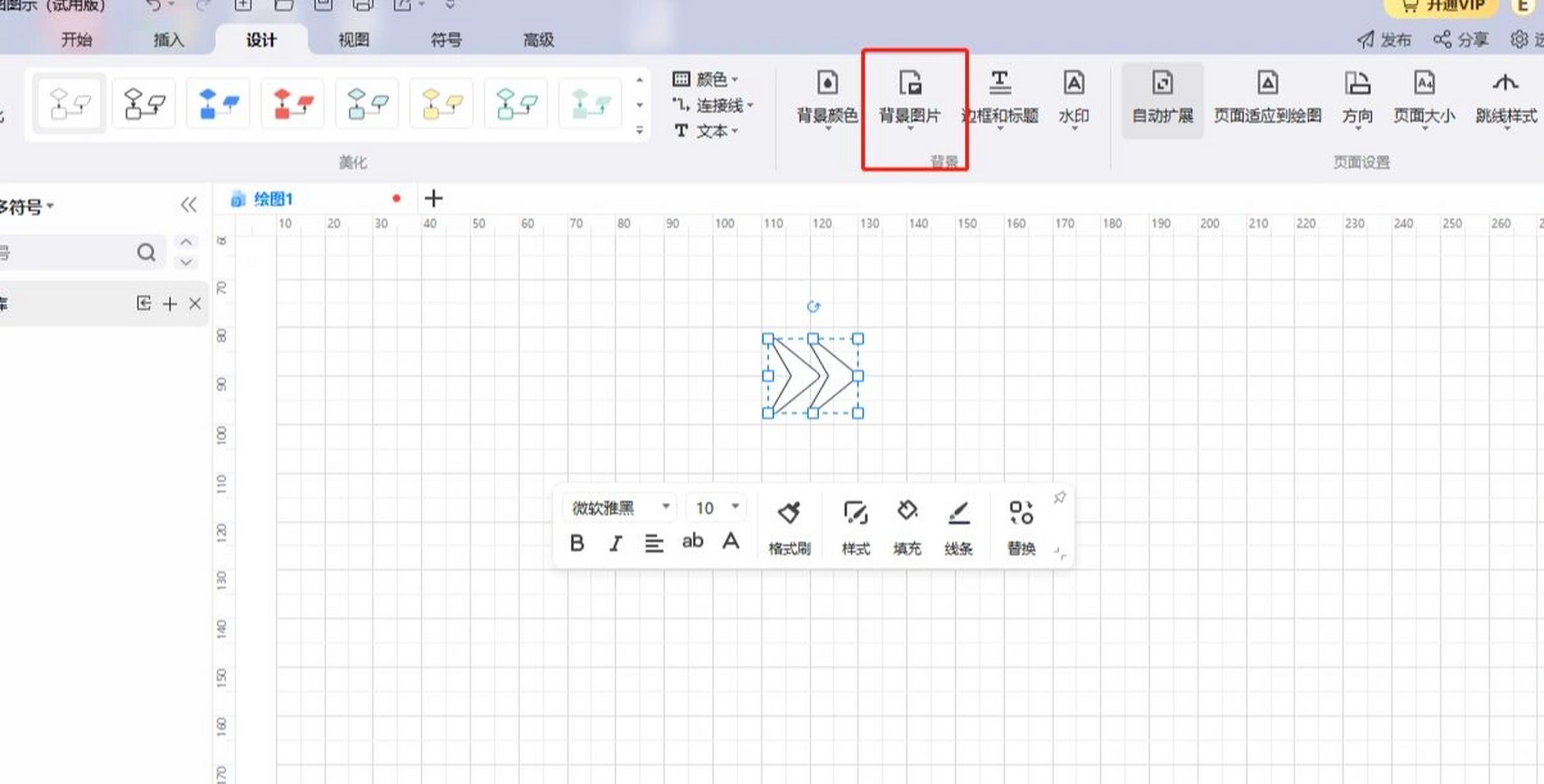Open the 背景颜色 (background color) tool

[x=827, y=98]
